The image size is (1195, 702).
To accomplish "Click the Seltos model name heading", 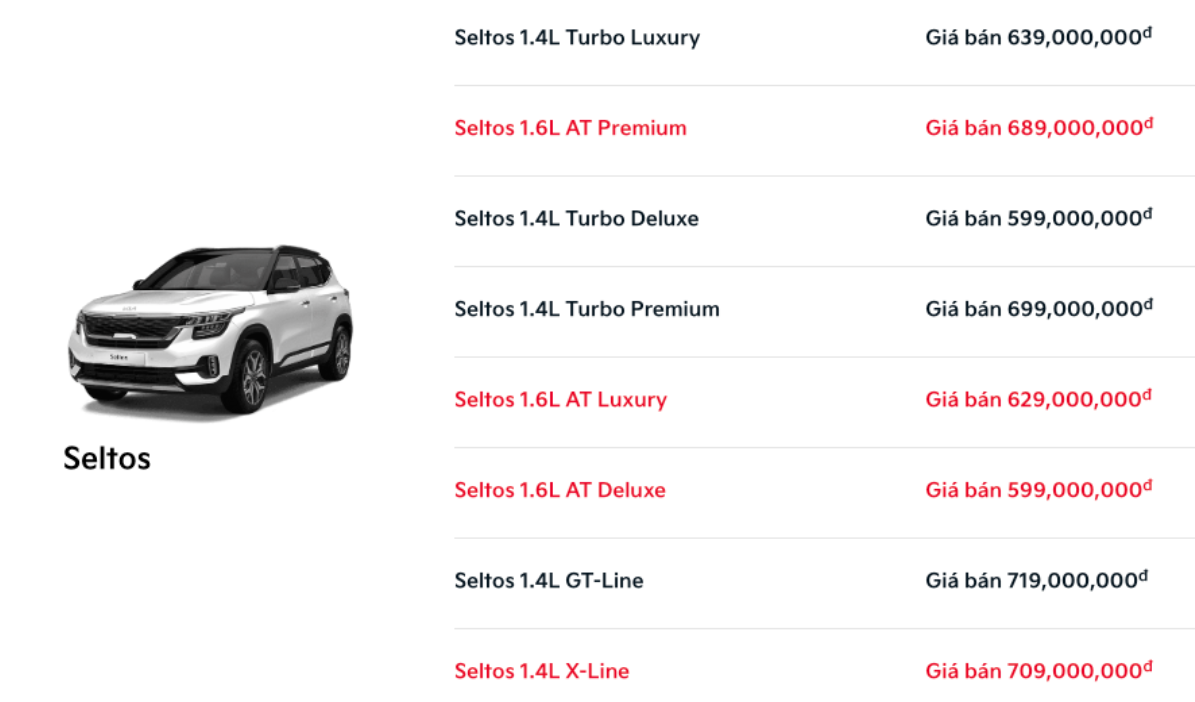I will click(x=107, y=458).
